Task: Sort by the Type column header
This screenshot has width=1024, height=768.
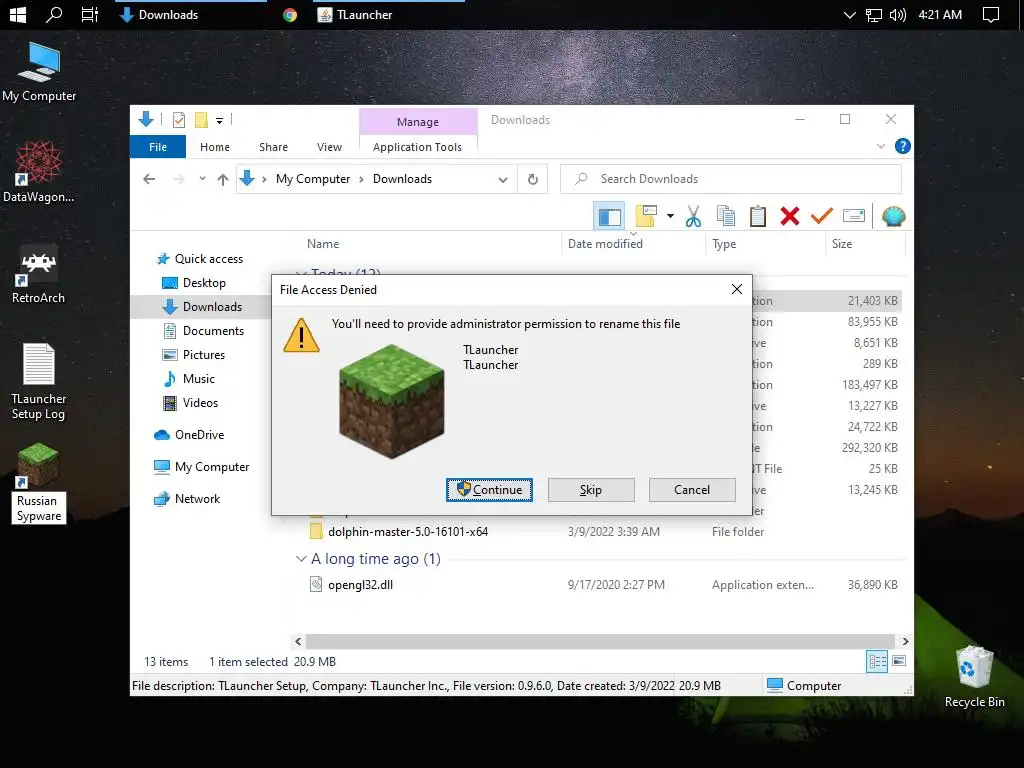Action: click(724, 244)
